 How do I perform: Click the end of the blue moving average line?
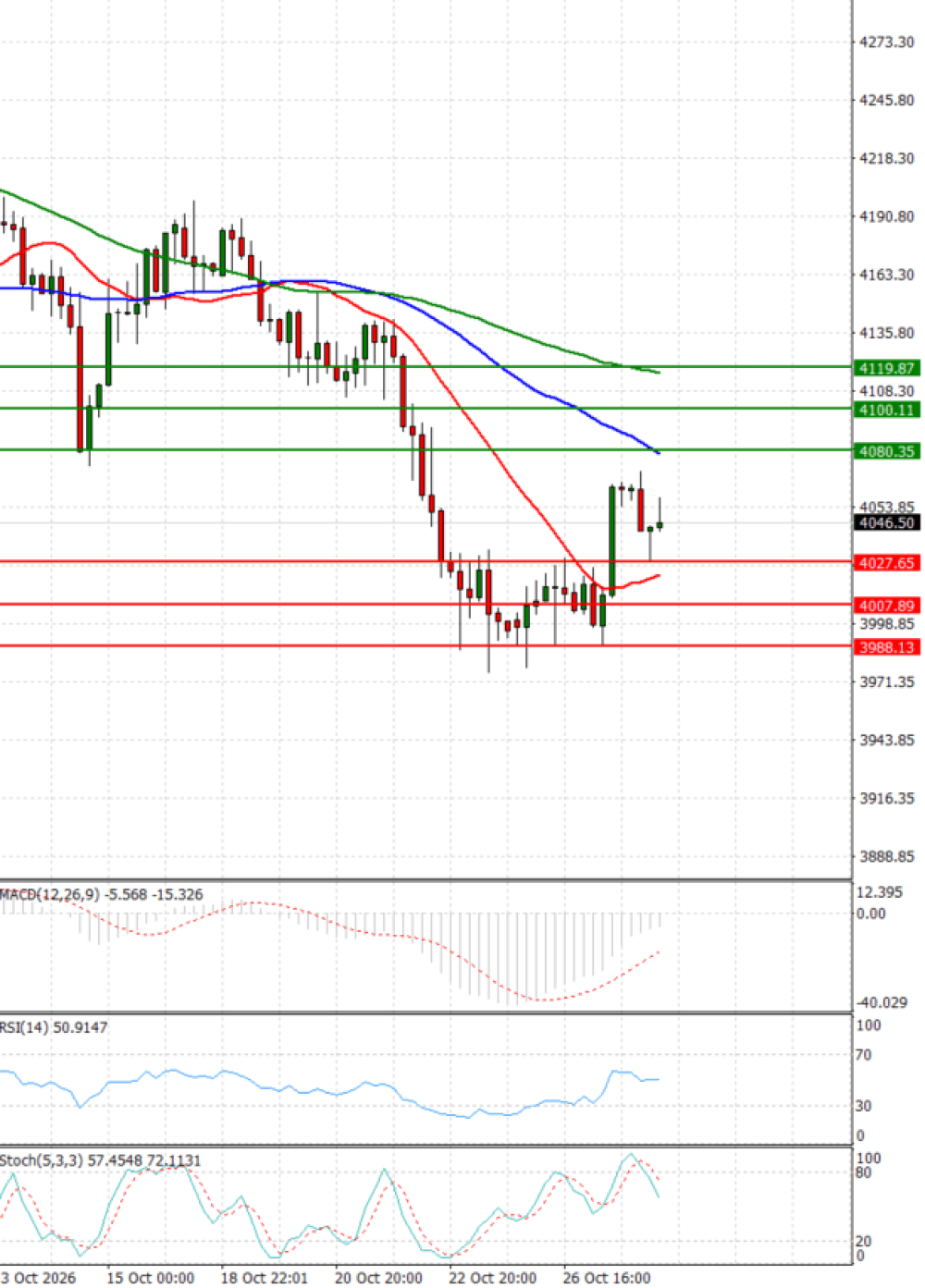657,452
